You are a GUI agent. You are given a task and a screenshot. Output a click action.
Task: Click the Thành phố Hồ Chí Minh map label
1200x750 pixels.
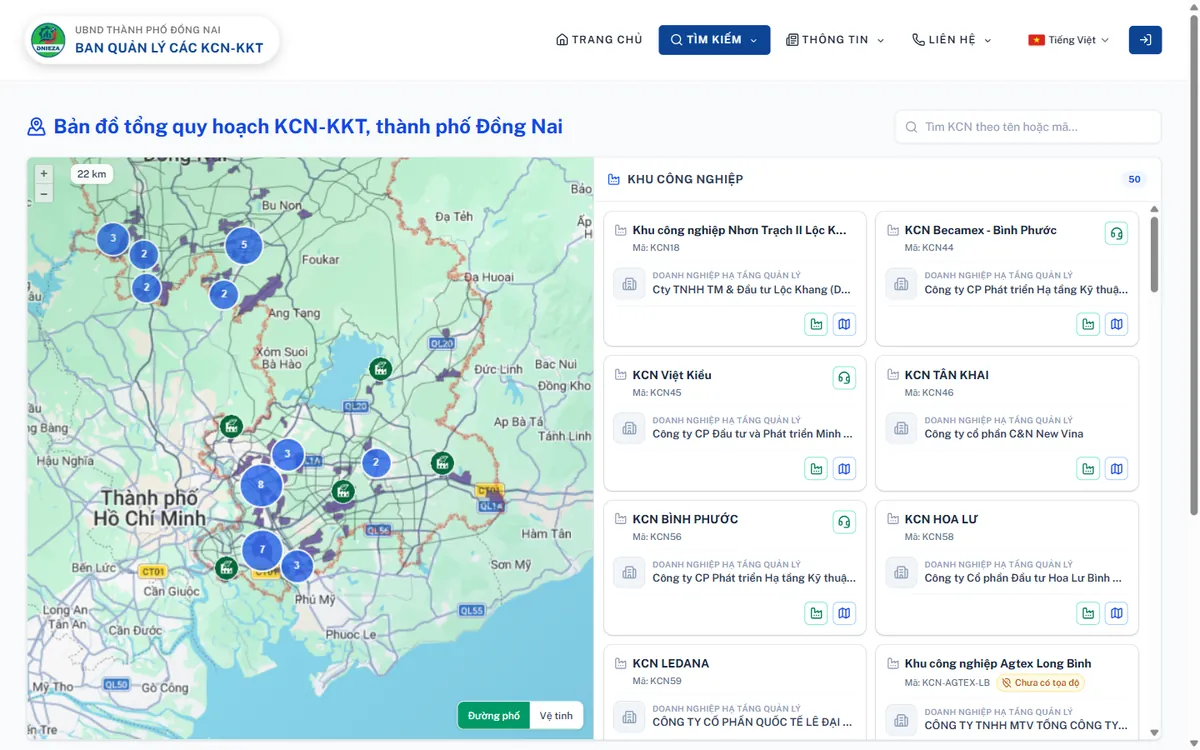(149, 508)
